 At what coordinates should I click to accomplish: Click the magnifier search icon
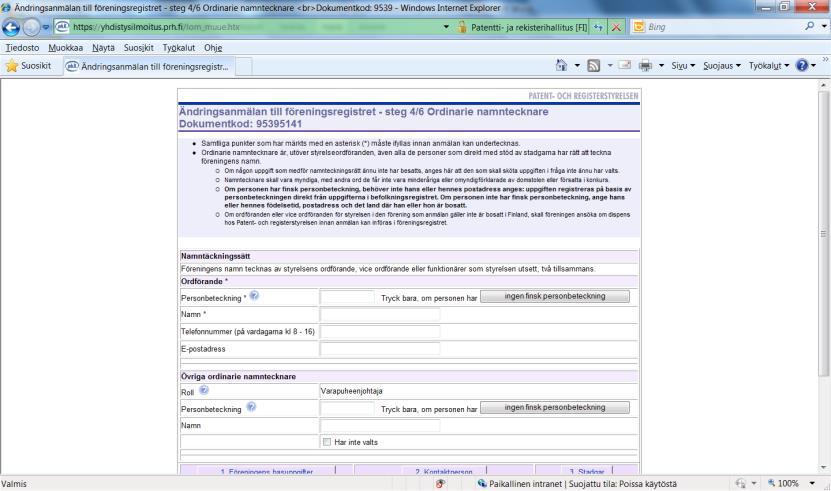point(810,26)
